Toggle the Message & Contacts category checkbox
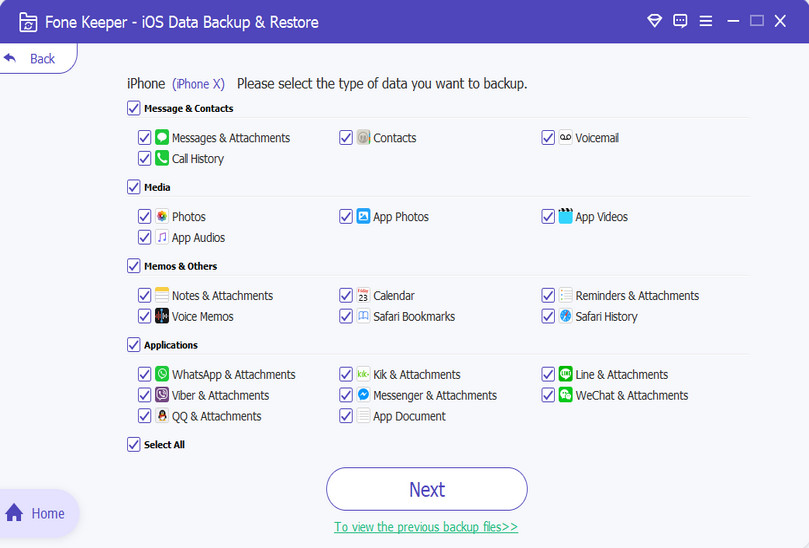 [x=134, y=108]
